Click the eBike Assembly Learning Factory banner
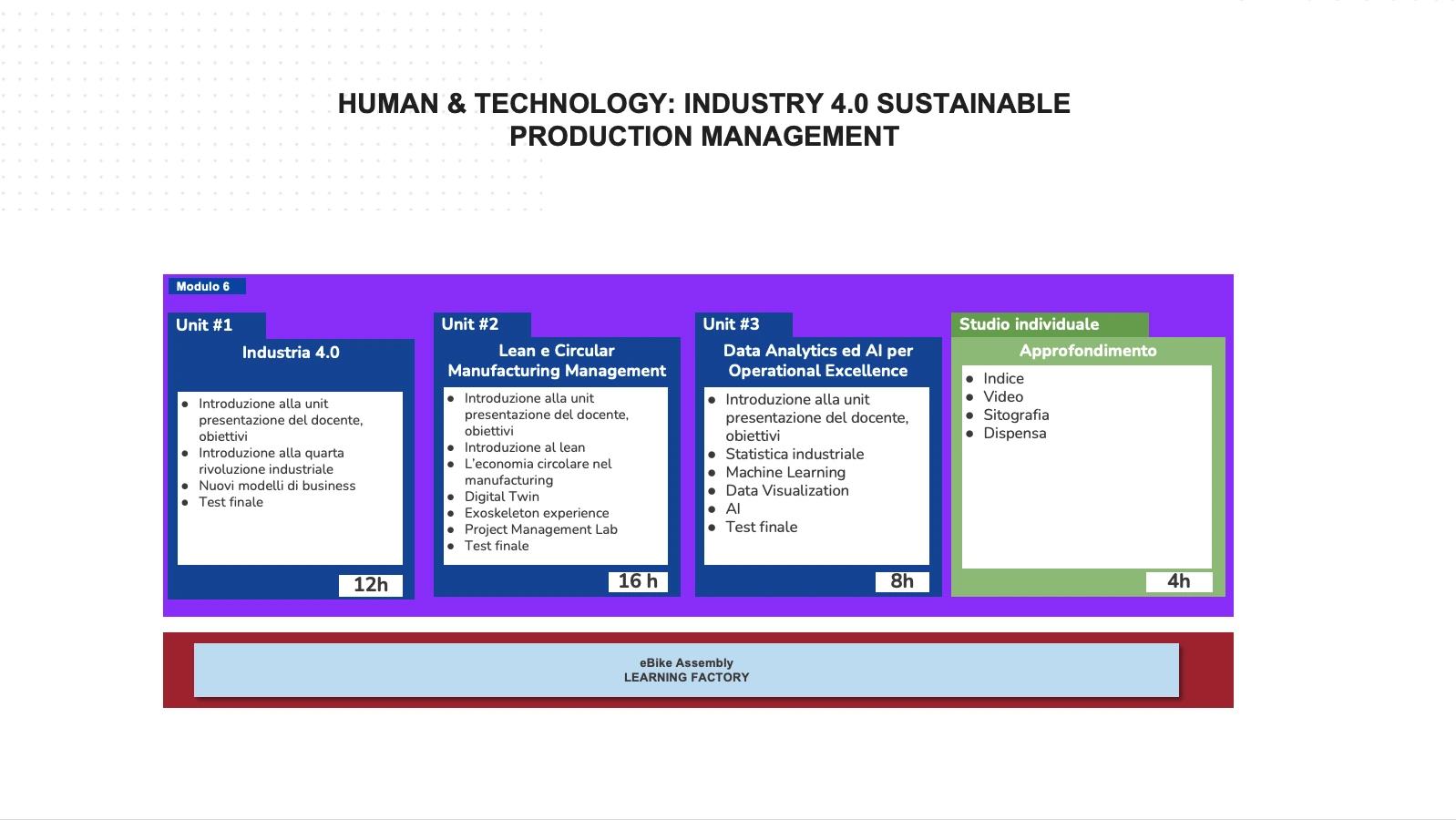The image size is (1456, 820). coord(686,671)
